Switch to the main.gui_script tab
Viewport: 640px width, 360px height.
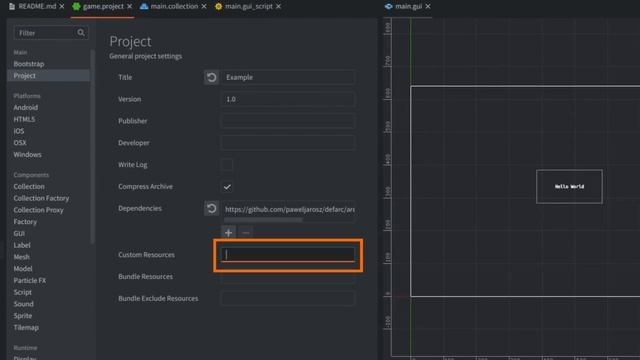coord(249,7)
